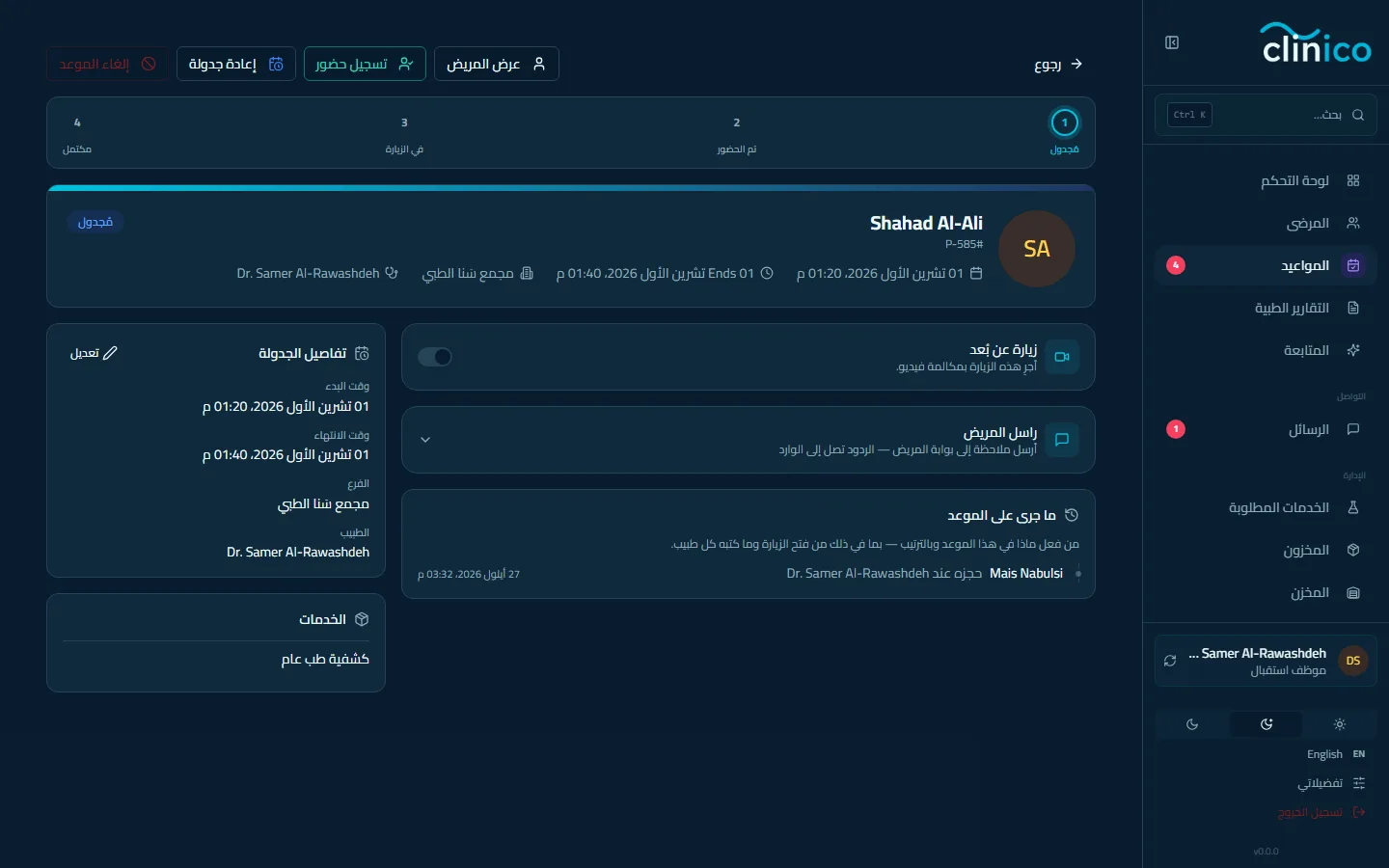1389x868 pixels.
Task: Switch to dark theme with the moon icon
Action: 1192,724
